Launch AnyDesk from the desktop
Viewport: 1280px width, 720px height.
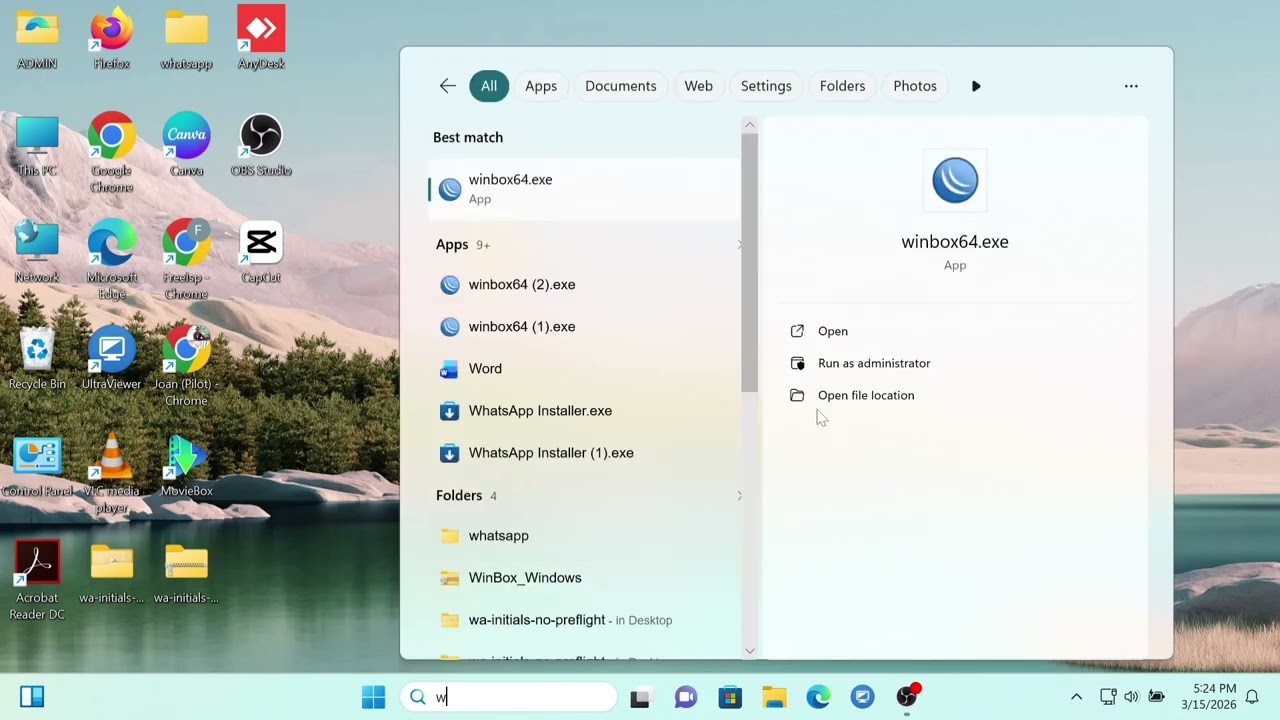pyautogui.click(x=261, y=38)
